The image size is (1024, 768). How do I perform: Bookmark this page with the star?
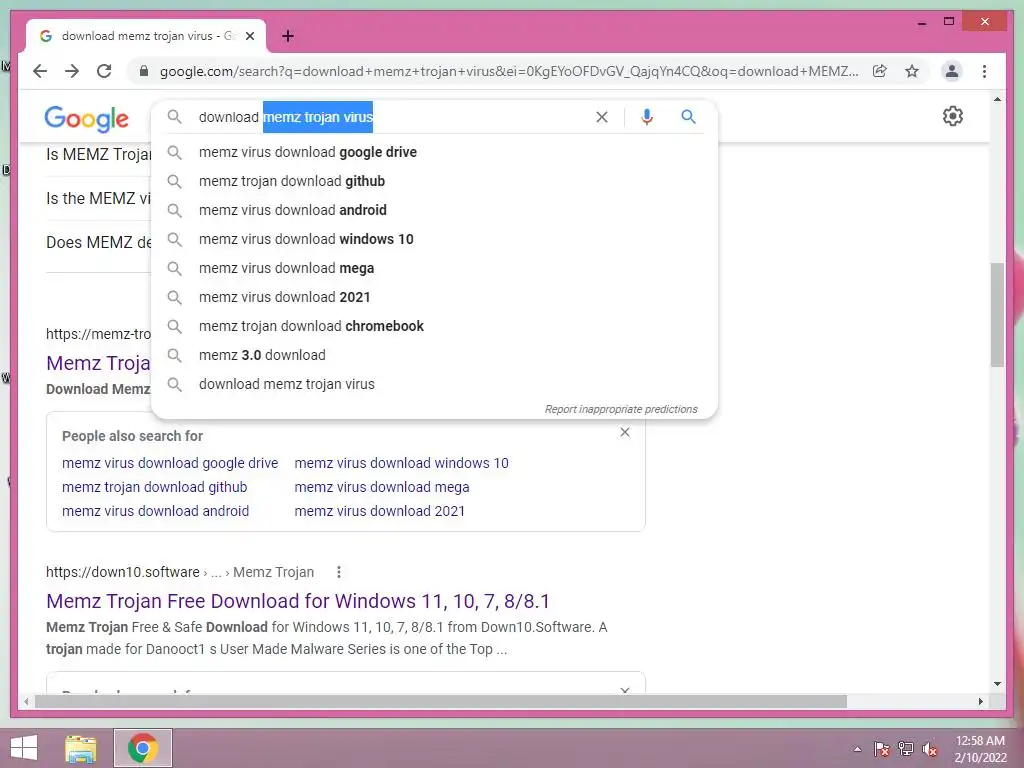[912, 71]
